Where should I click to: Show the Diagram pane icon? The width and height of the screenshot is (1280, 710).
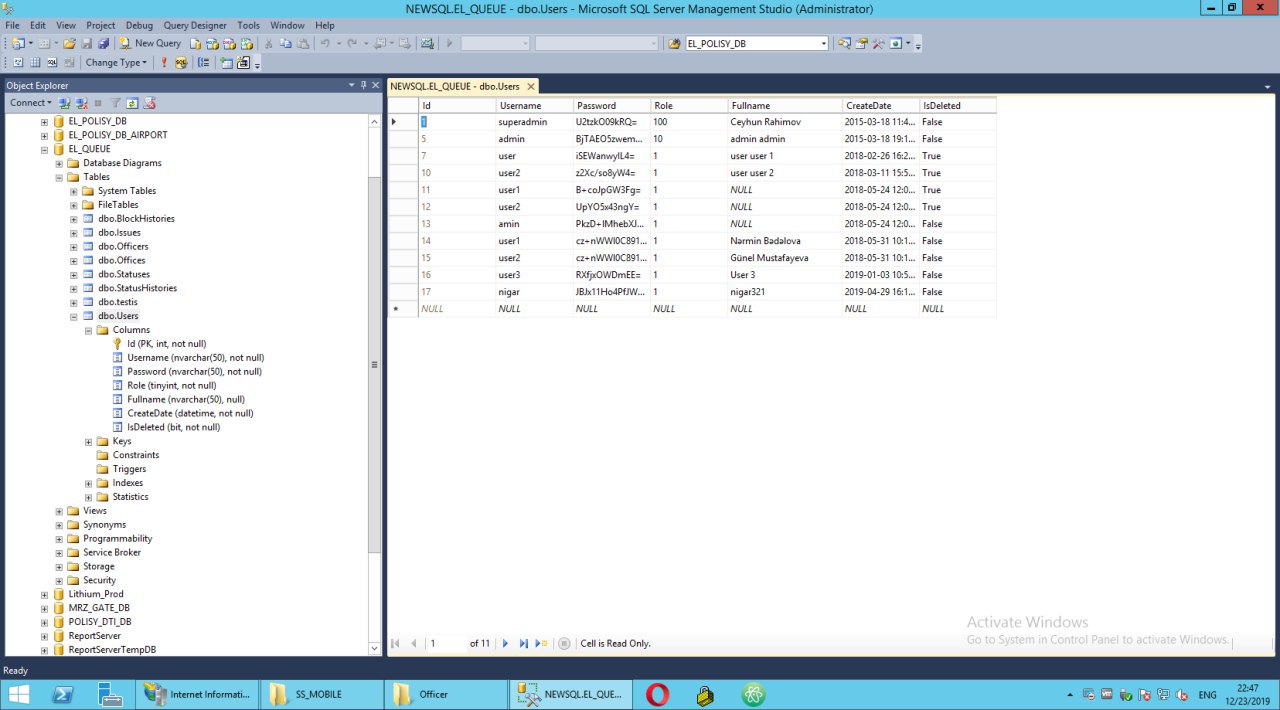18,62
